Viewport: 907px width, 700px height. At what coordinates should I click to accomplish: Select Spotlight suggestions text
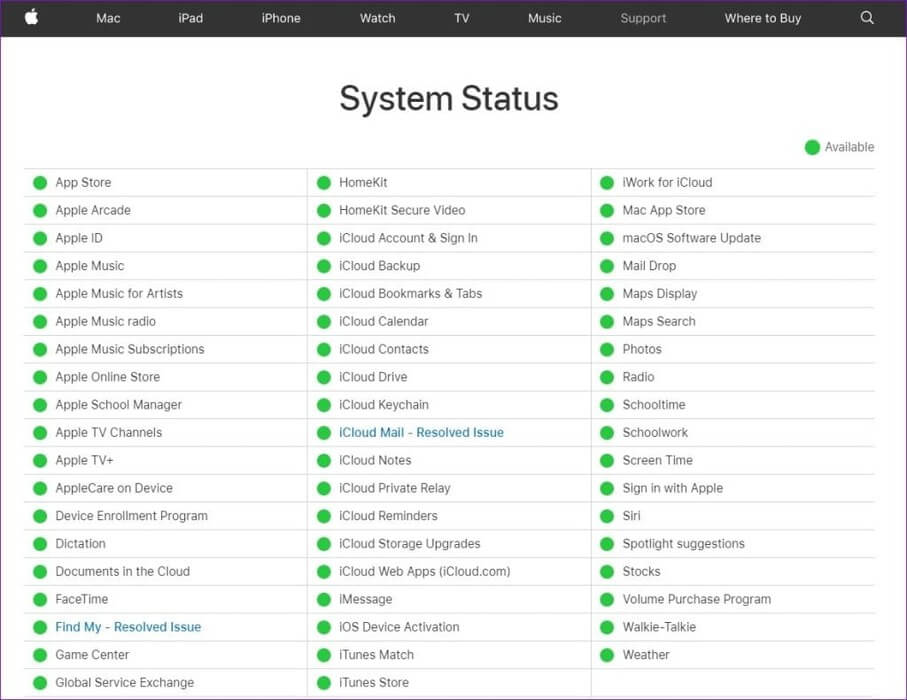click(683, 544)
